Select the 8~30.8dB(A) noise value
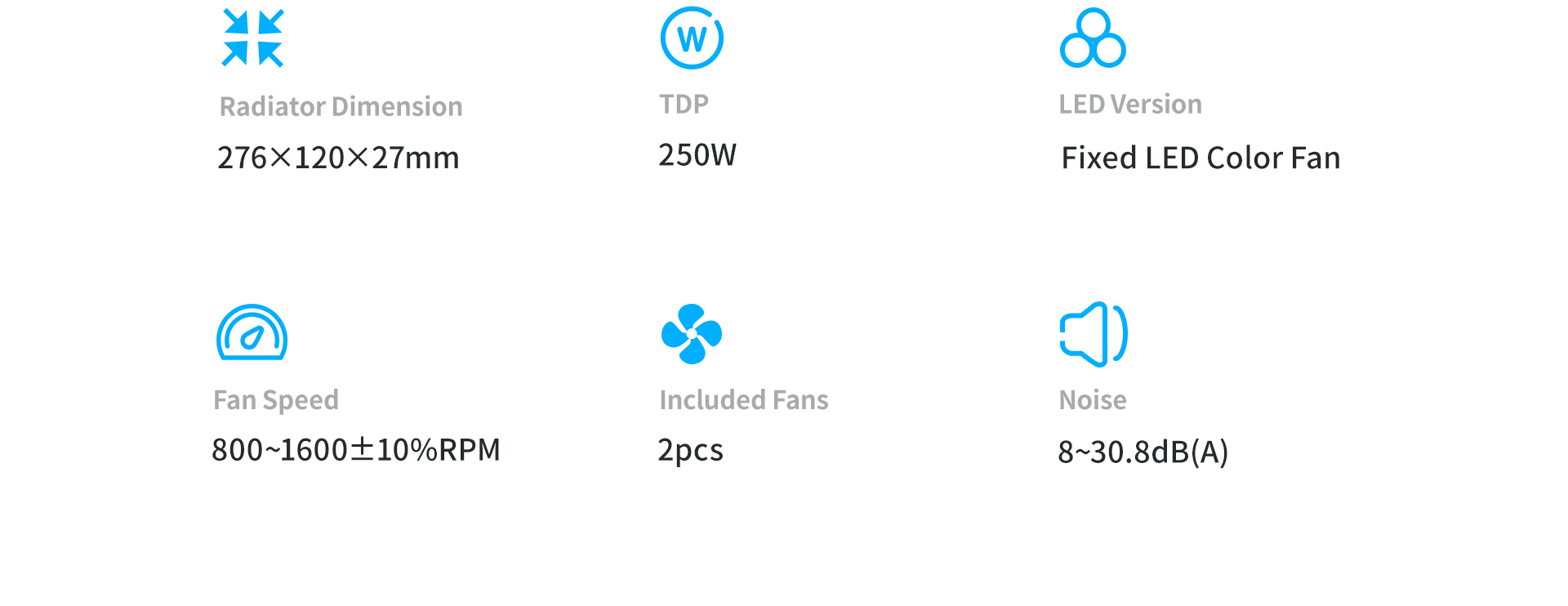1568x606 pixels. click(1143, 452)
